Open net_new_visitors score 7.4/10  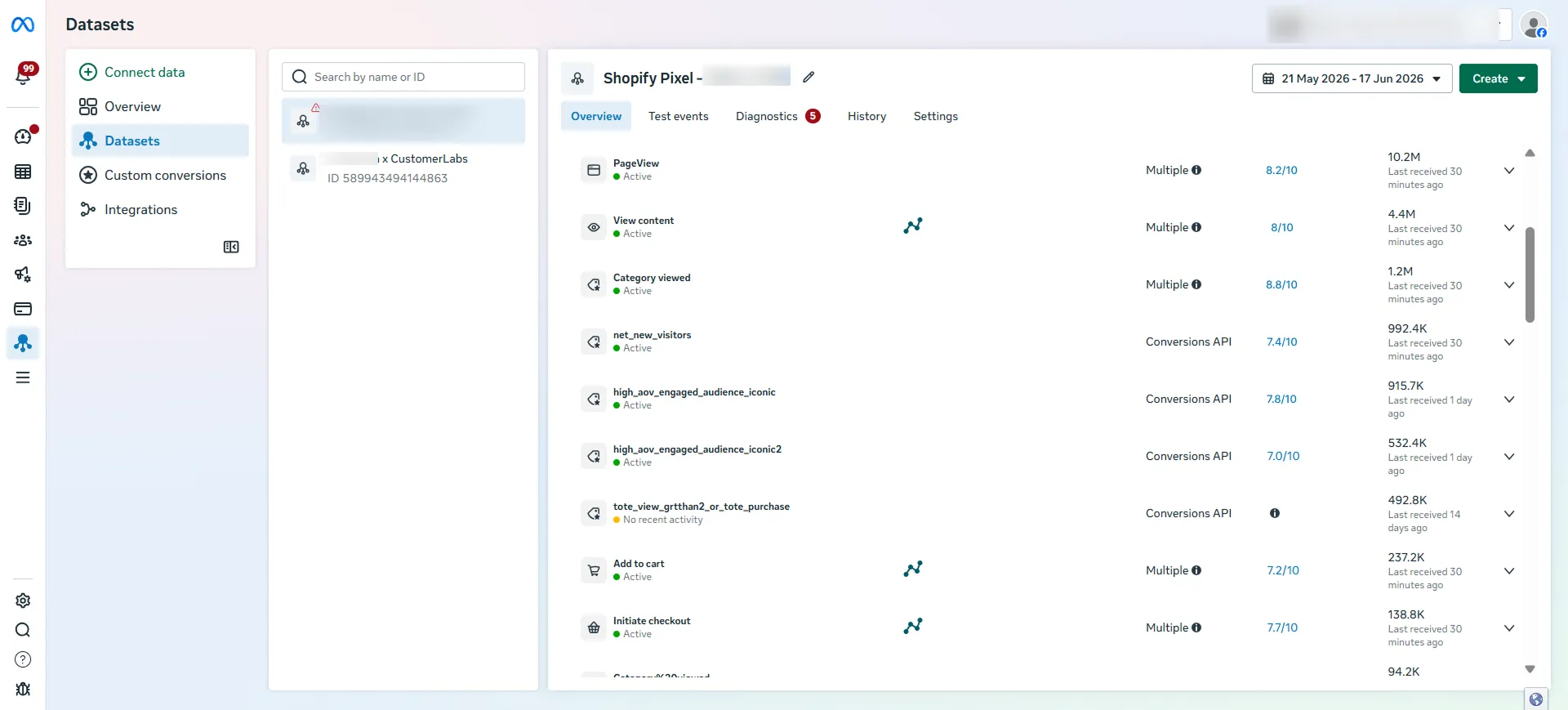pyautogui.click(x=1281, y=342)
